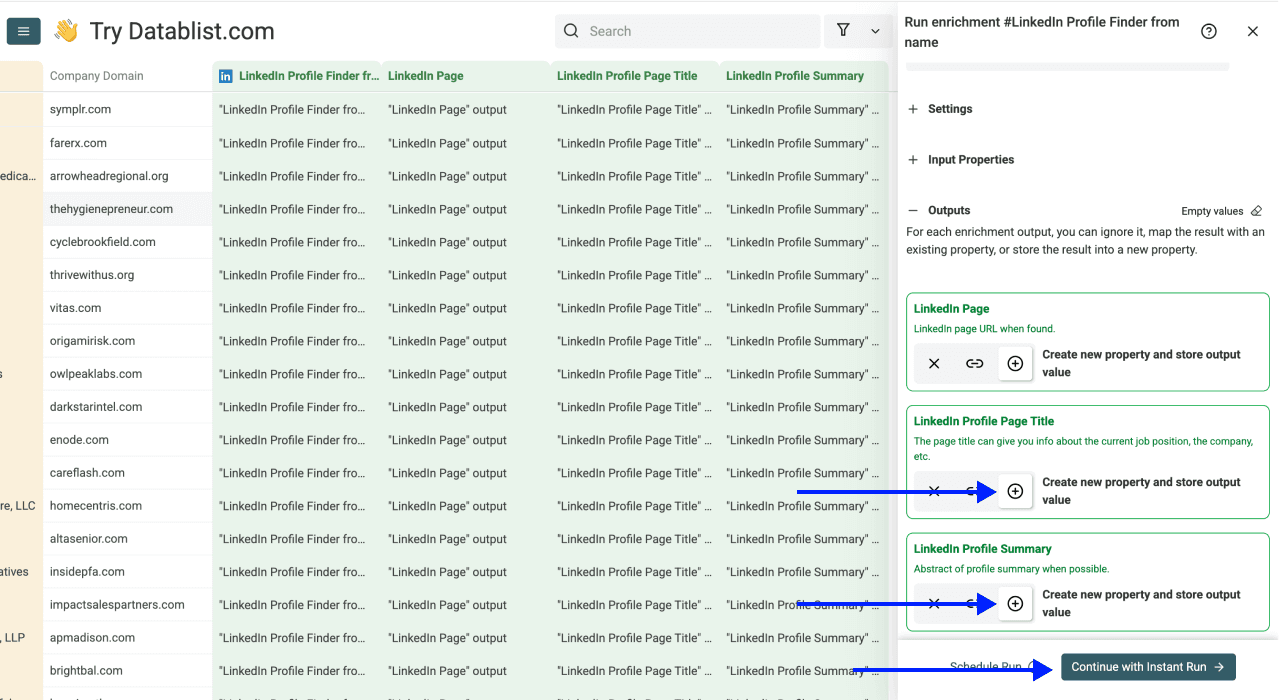Click the loading progress bar under the panel title

1066,66
